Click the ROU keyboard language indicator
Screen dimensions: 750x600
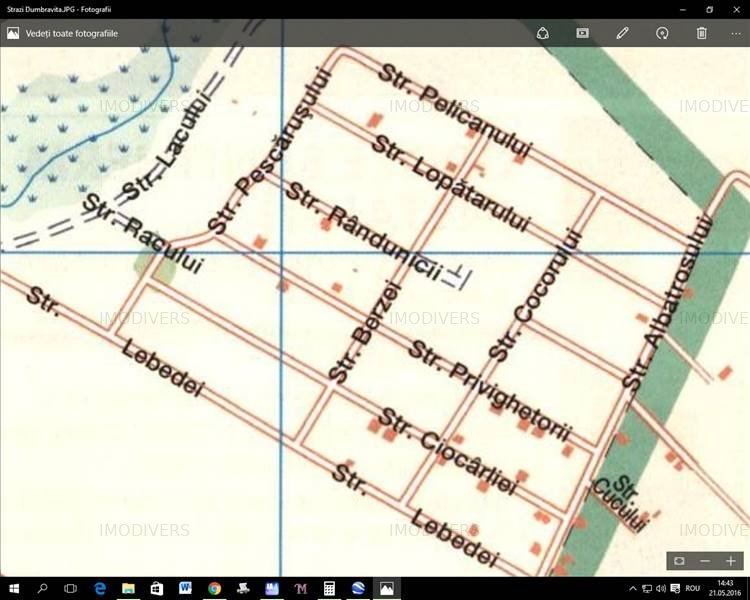coord(692,589)
